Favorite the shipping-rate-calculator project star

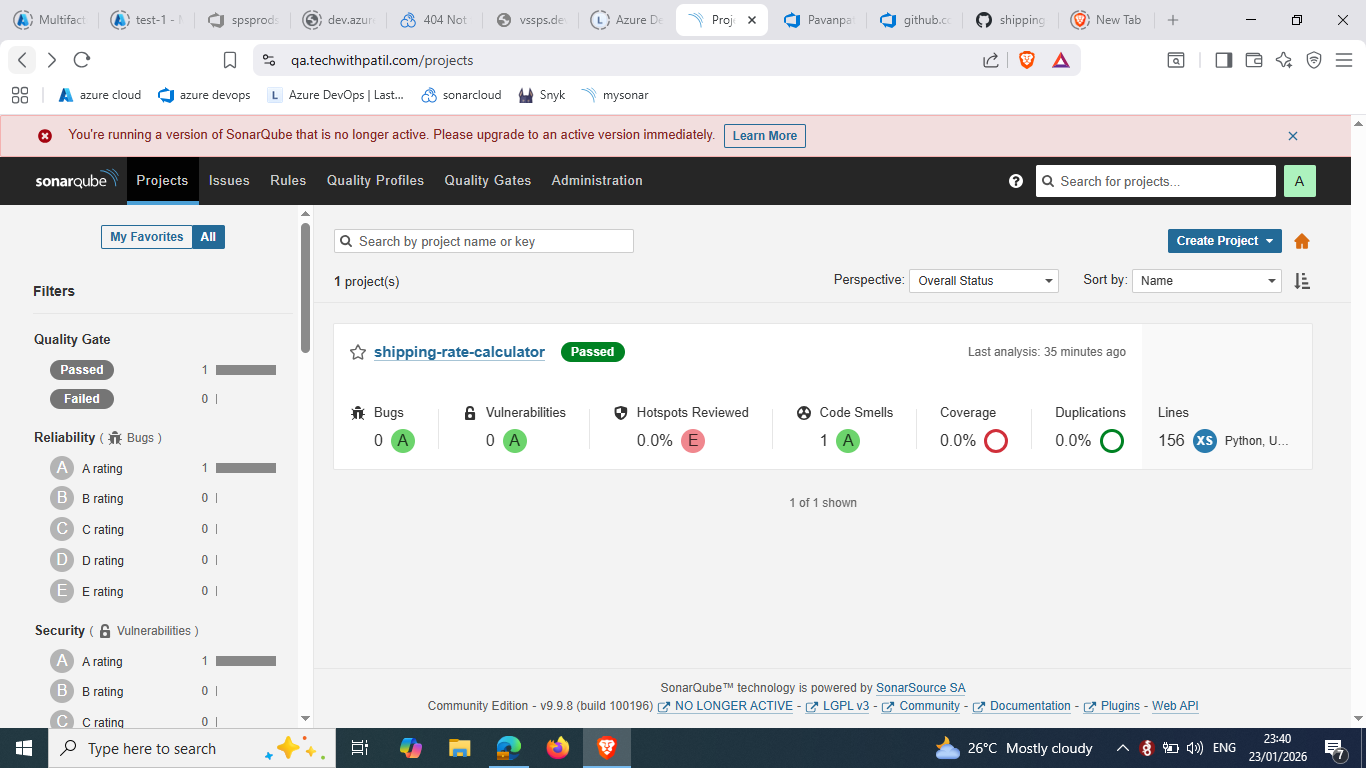[358, 352]
